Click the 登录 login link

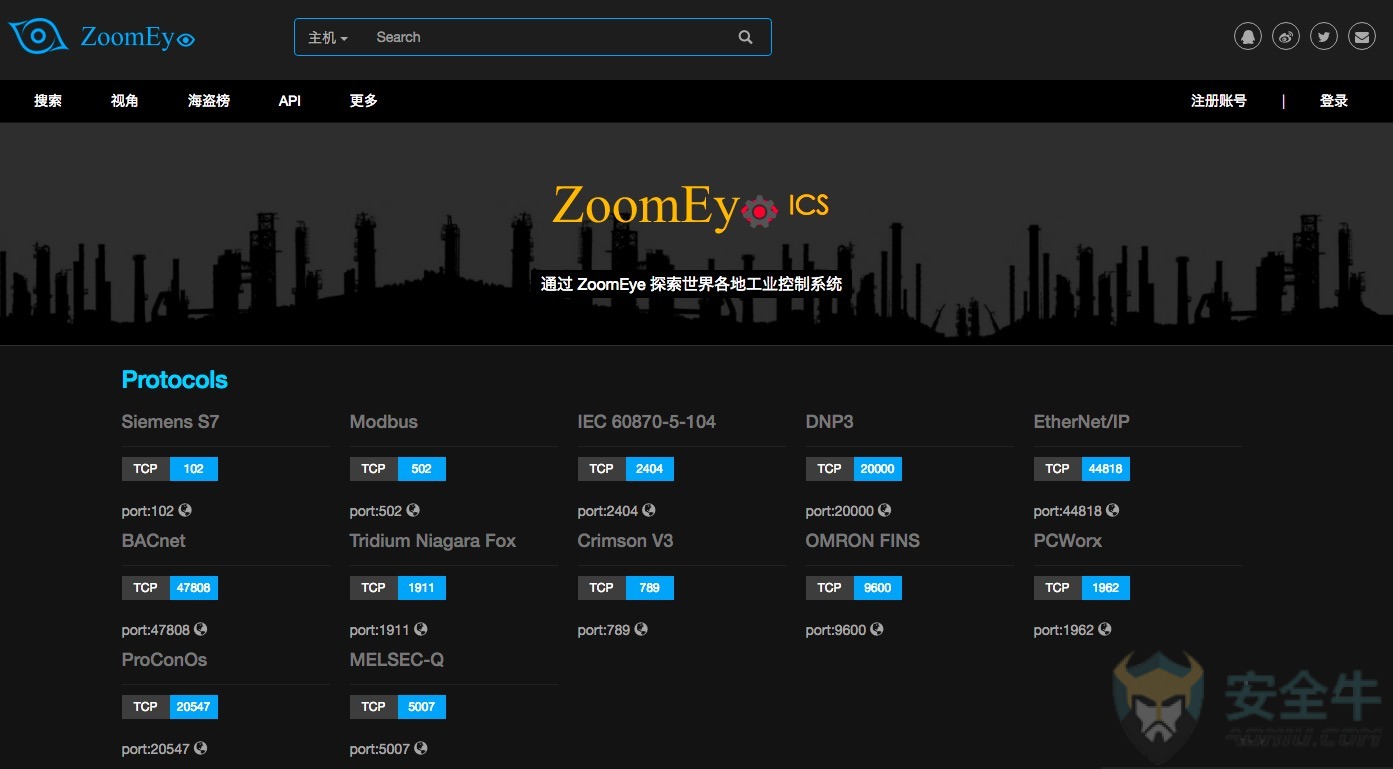(x=1334, y=101)
